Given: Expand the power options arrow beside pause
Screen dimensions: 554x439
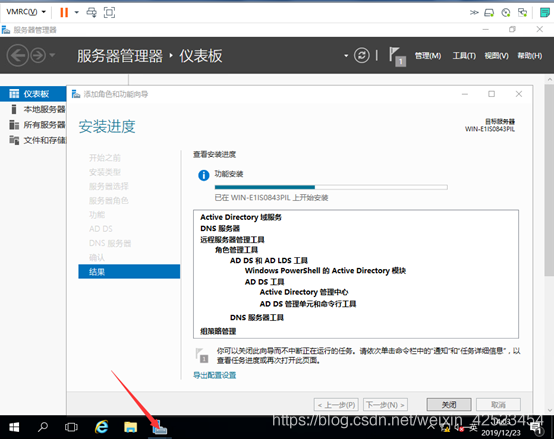Looking at the screenshot, I should pos(76,12).
